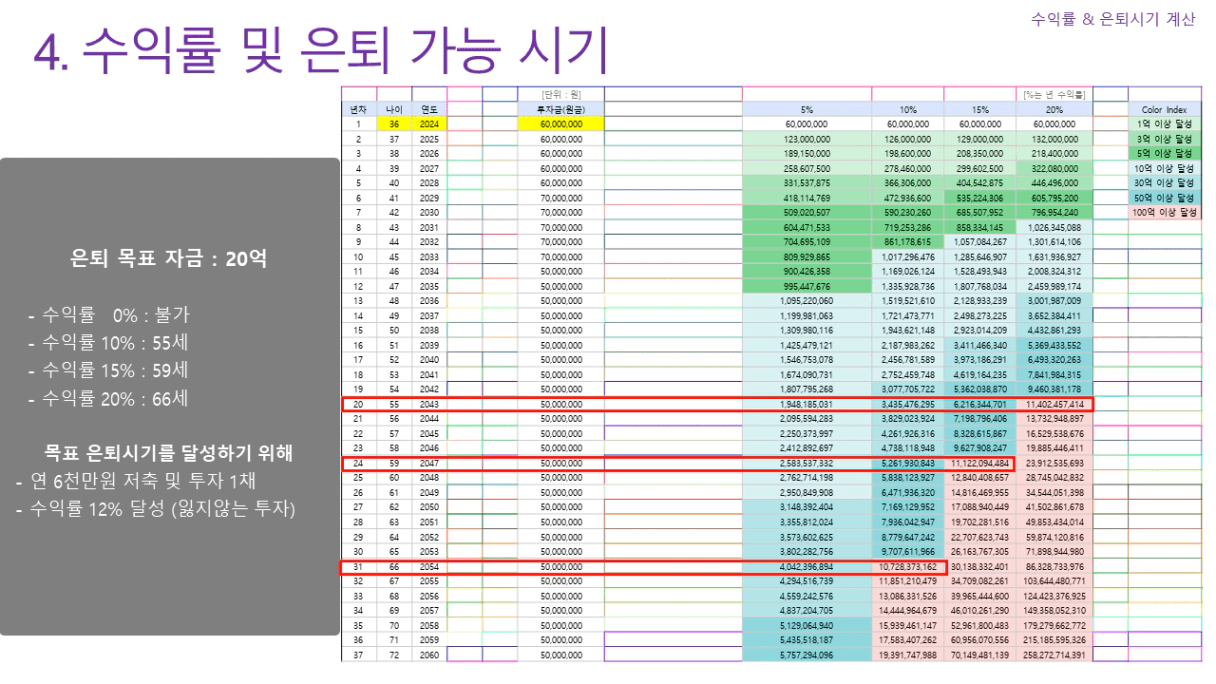The image size is (1216, 684).
Task: Select the '수익률 20% : 66세' line
Action: [108, 399]
